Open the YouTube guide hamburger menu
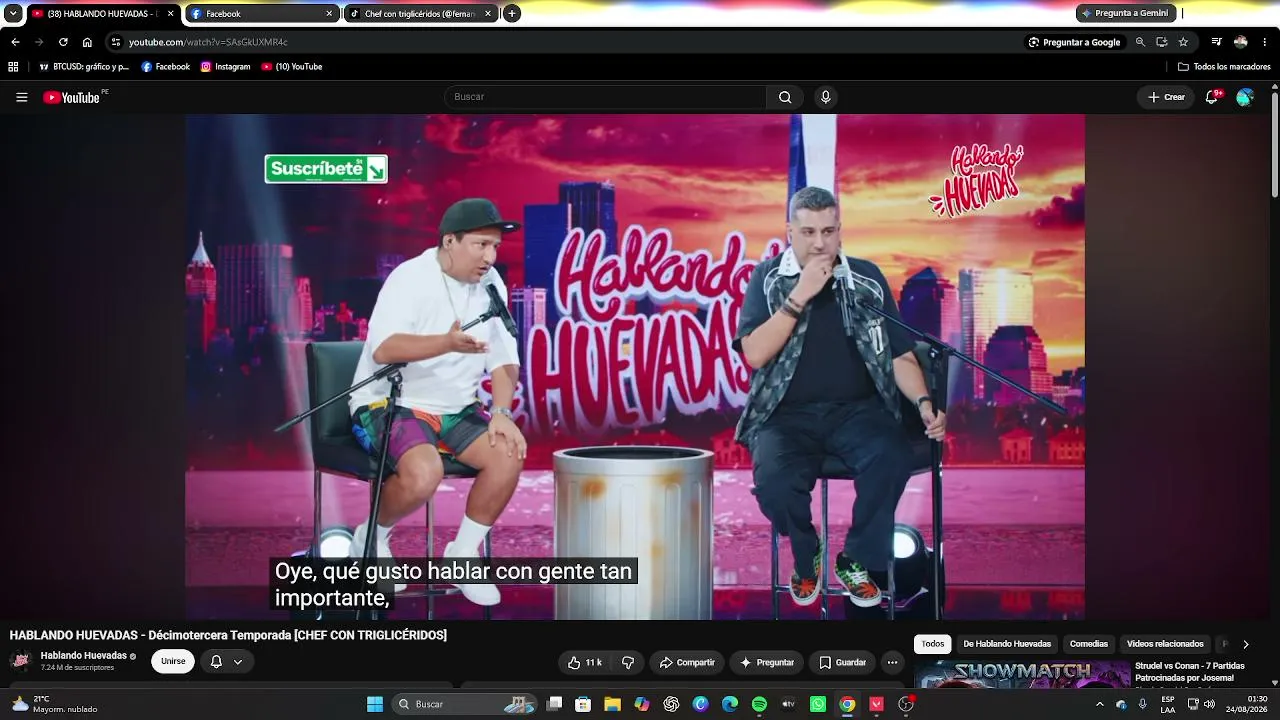The image size is (1280, 720). pyautogui.click(x=21, y=97)
